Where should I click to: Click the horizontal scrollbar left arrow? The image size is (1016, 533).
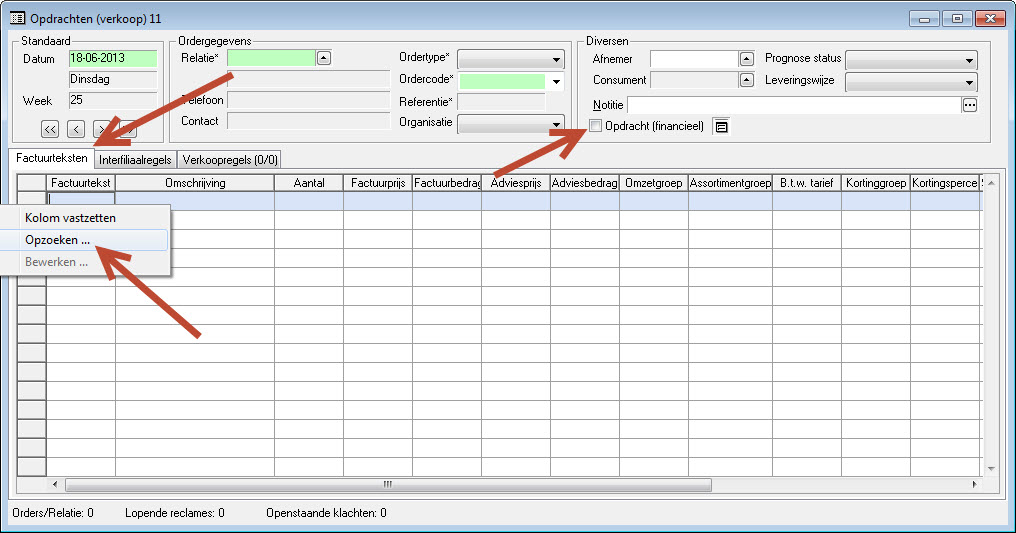coord(55,484)
